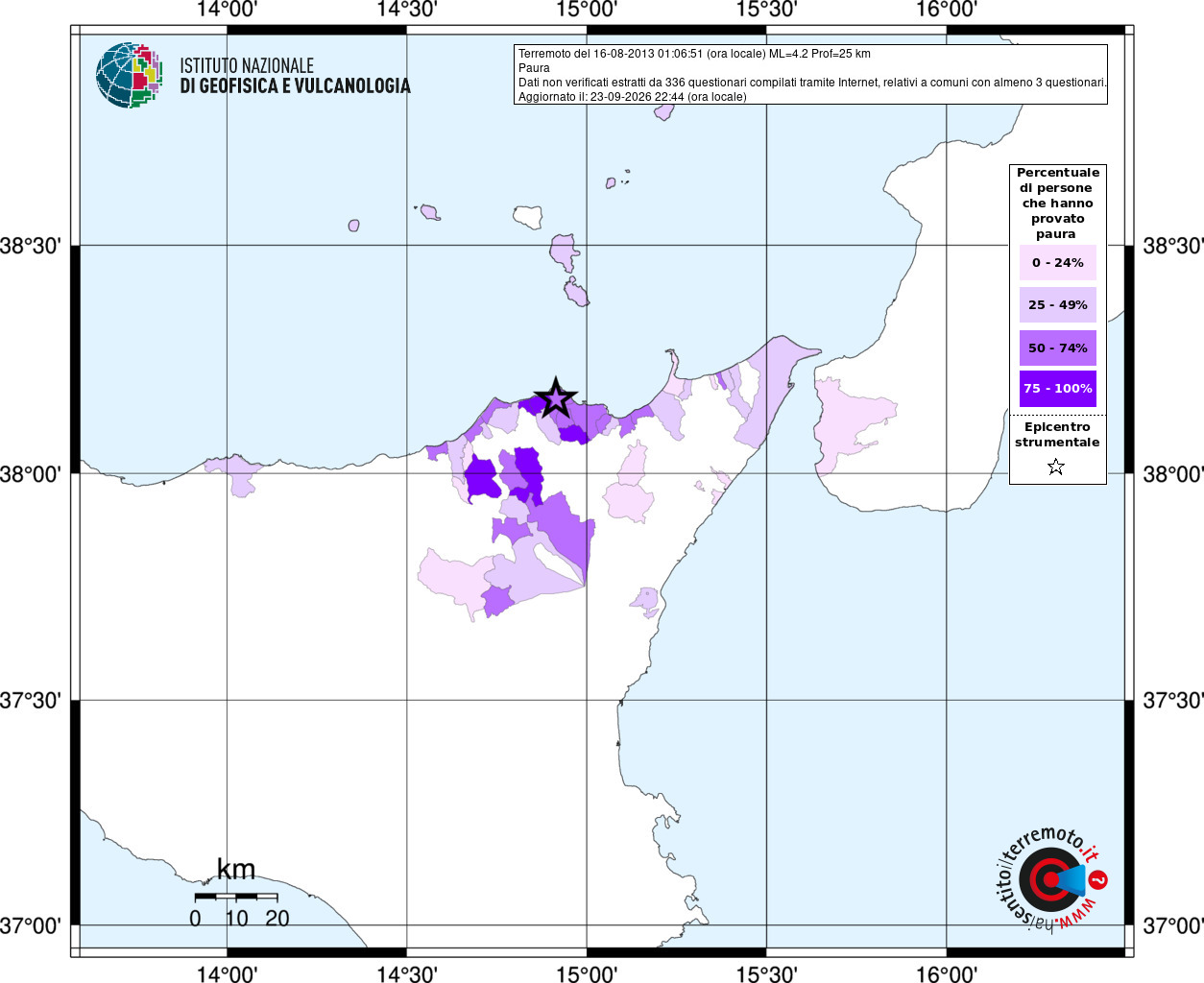The image size is (1204, 983).
Task: Click the Istituto Nazionale di Geofisica title
Action: click(295, 75)
